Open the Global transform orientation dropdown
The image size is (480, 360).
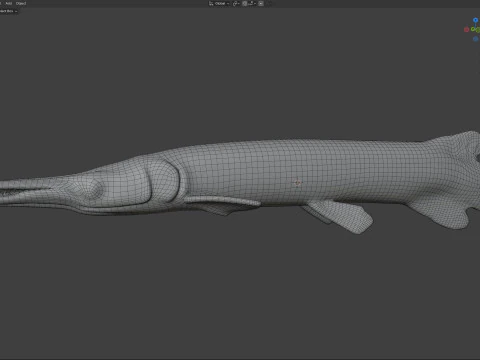(219, 3)
